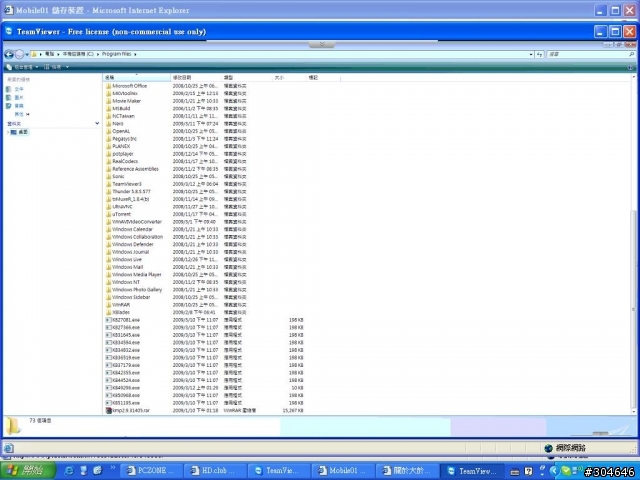640x480 pixels.
Task: Select the Desktop item in folder tree
Action: point(20,132)
